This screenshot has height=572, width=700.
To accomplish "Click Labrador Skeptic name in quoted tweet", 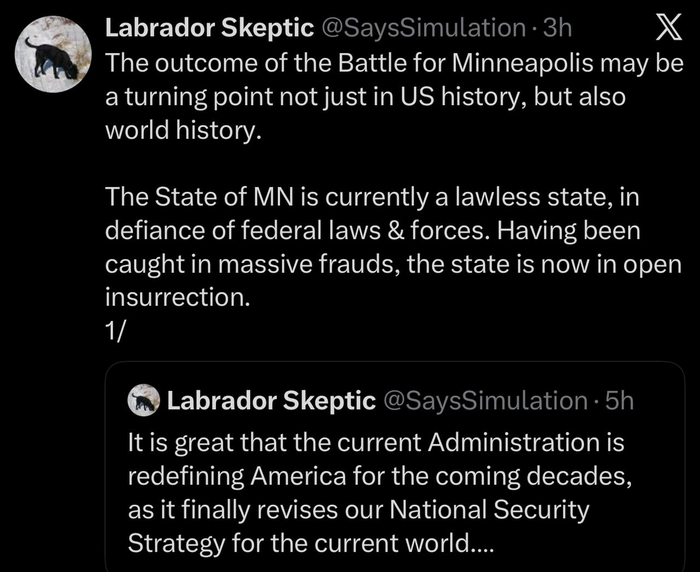I will 270,401.
